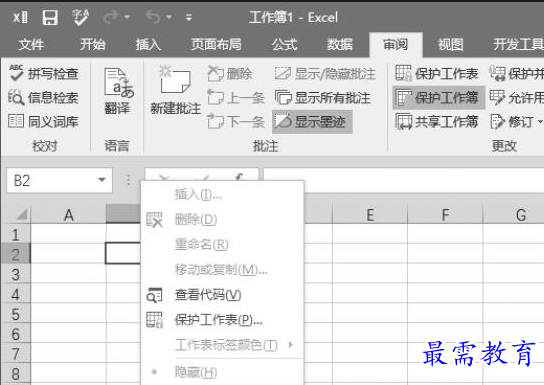The height and width of the screenshot is (385, 544).
Task: Click the undo arrow in the quick access toolbar
Action: (153, 17)
